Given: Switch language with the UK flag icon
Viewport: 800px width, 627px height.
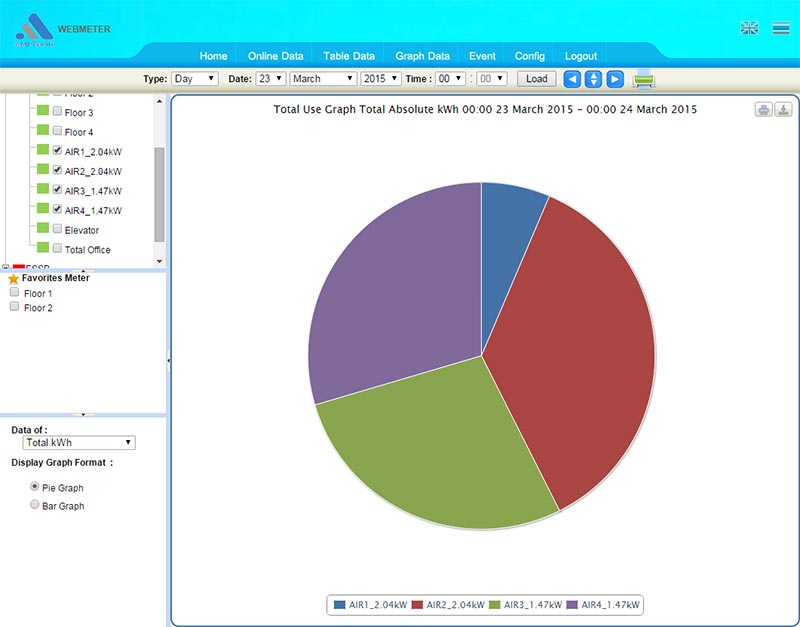Looking at the screenshot, I should [x=749, y=28].
